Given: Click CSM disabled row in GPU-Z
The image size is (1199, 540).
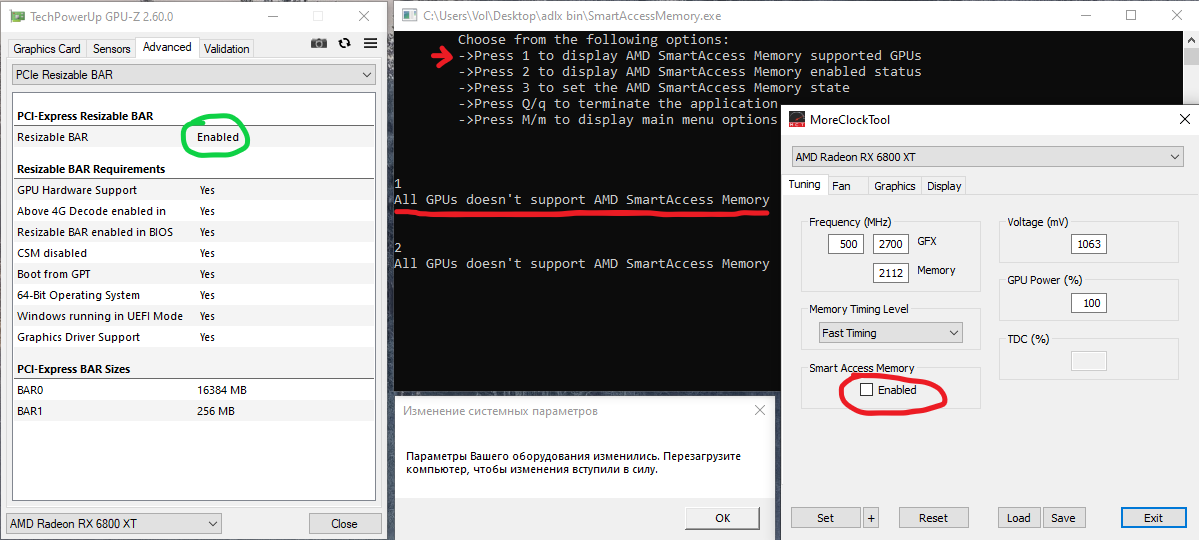Looking at the screenshot, I should click(x=194, y=253).
